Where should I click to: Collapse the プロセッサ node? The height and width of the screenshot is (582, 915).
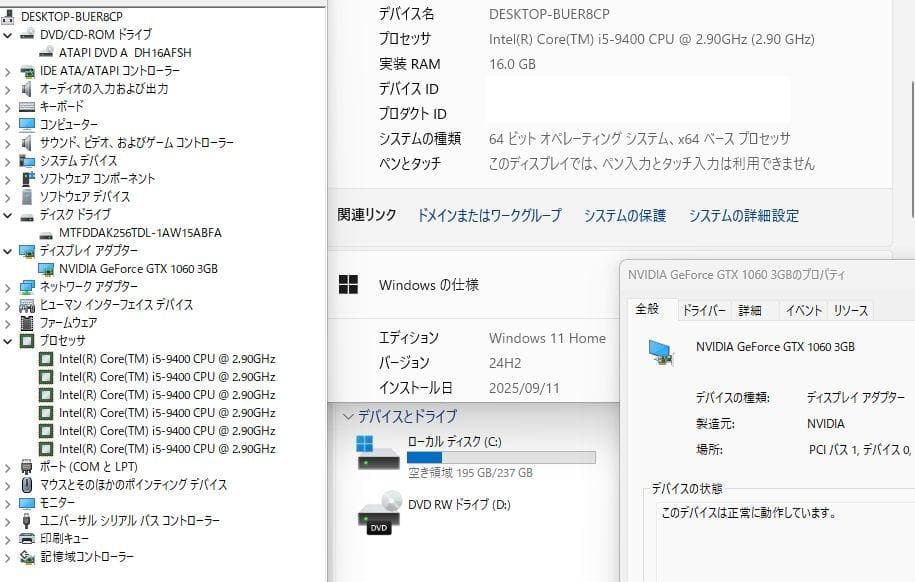pos(6,340)
